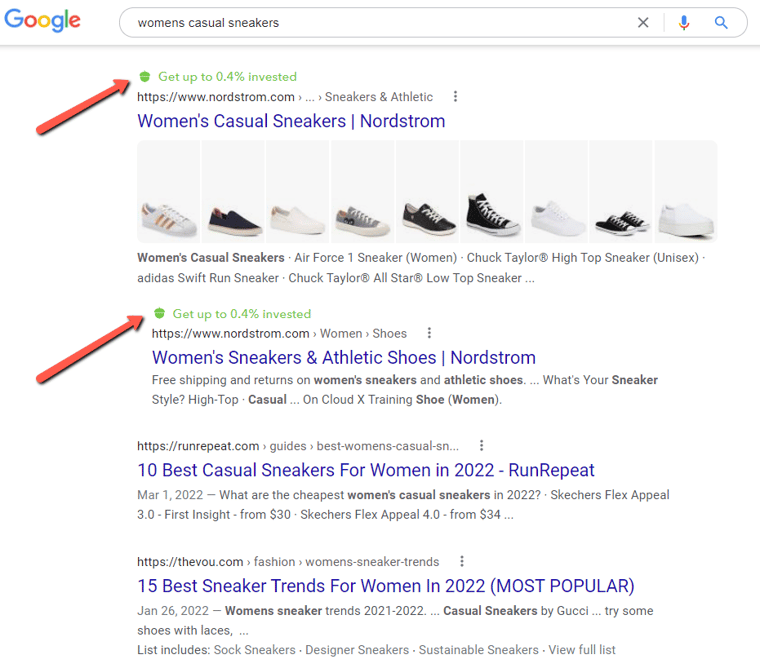Click the 'https://www.nordstrom.com › Women › Shoes' URL
This screenshot has width=760, height=668.
click(279, 334)
